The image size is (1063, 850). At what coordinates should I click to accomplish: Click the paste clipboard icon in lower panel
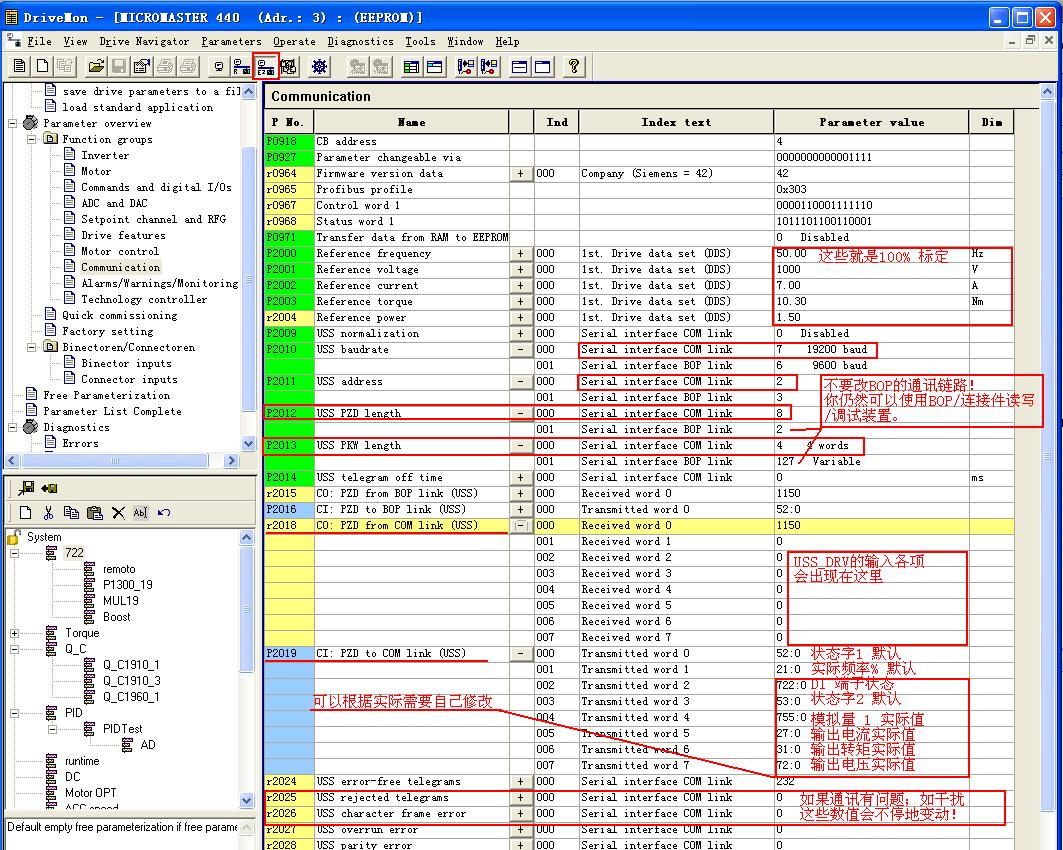click(x=95, y=513)
